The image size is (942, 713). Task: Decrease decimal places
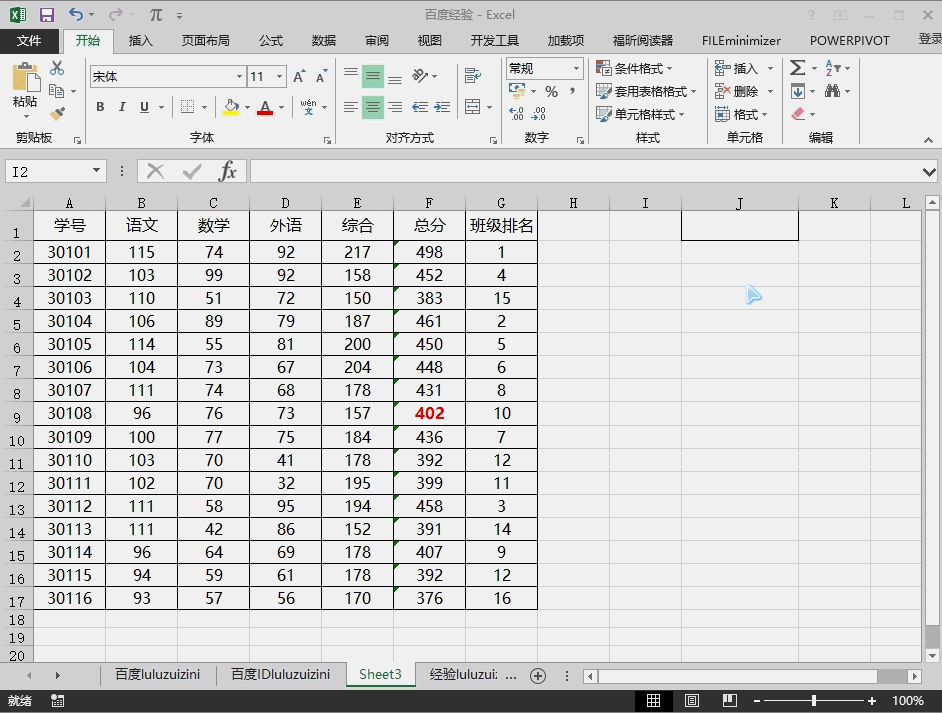click(539, 113)
